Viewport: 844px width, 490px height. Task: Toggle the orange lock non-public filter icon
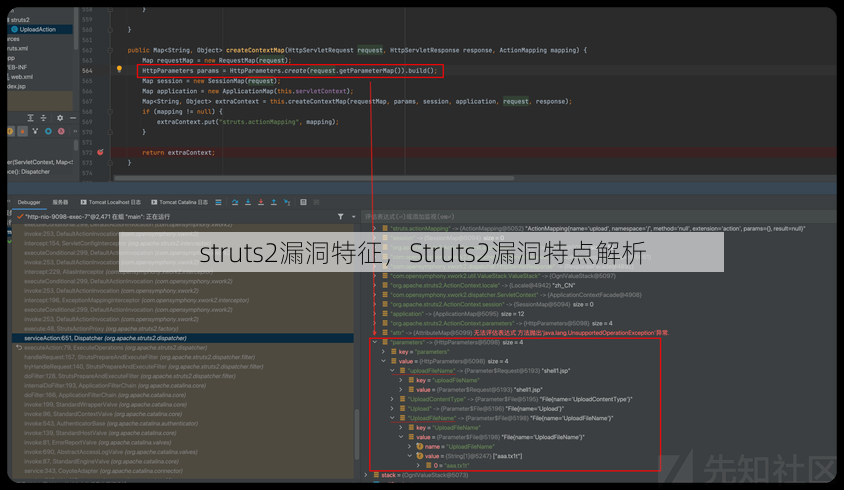tap(22, 131)
